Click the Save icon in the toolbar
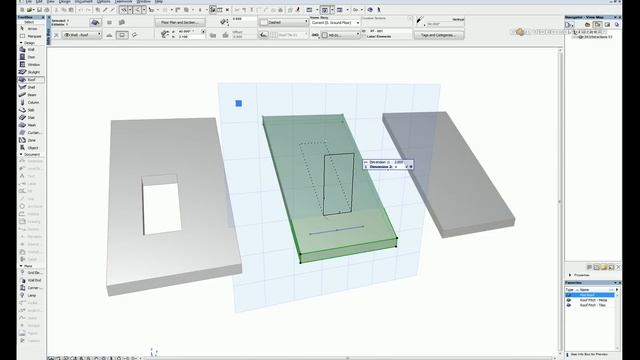Image resolution: width=640 pixels, height=360 pixels. (39, 10)
